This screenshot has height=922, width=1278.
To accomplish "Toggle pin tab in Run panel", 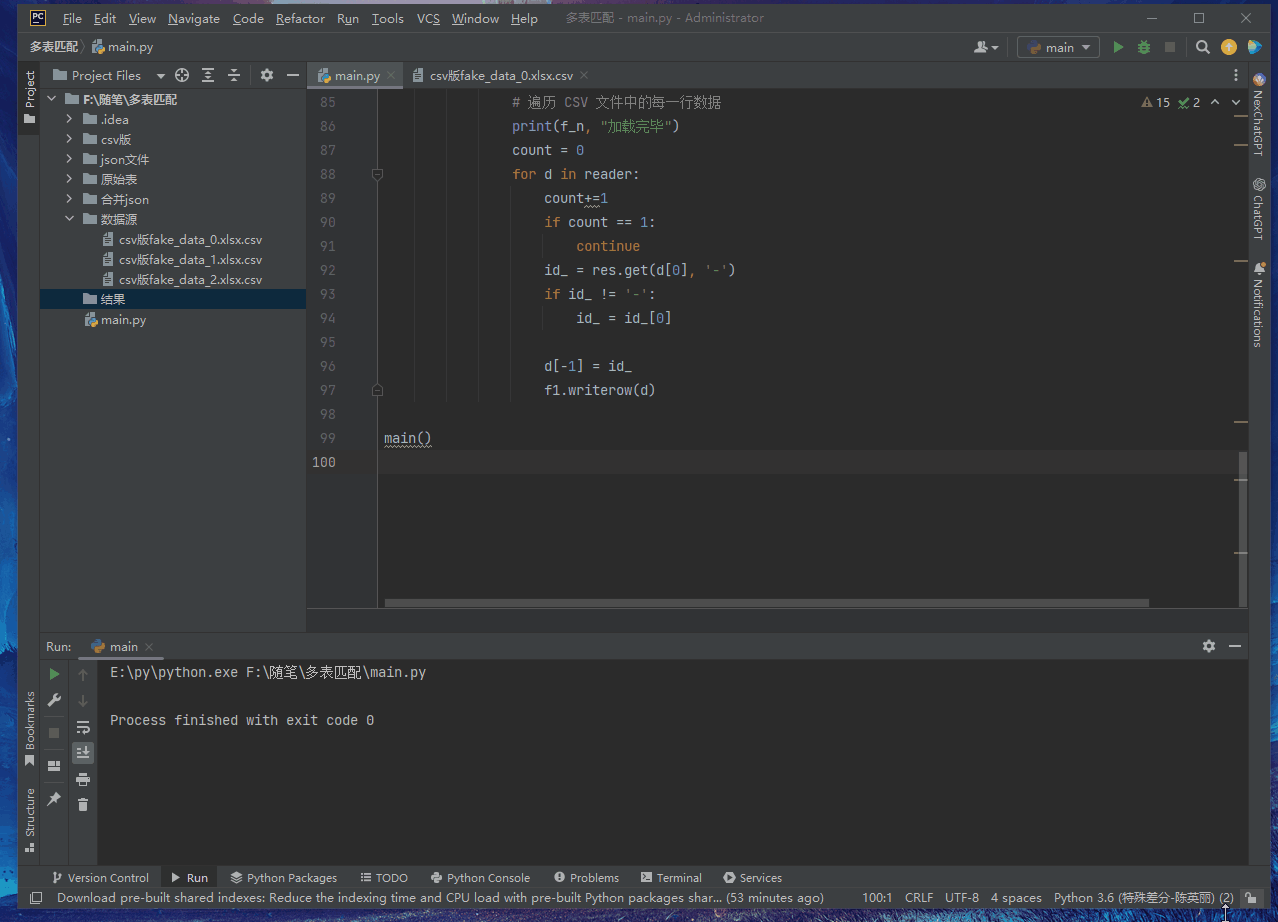I will pyautogui.click(x=54, y=799).
